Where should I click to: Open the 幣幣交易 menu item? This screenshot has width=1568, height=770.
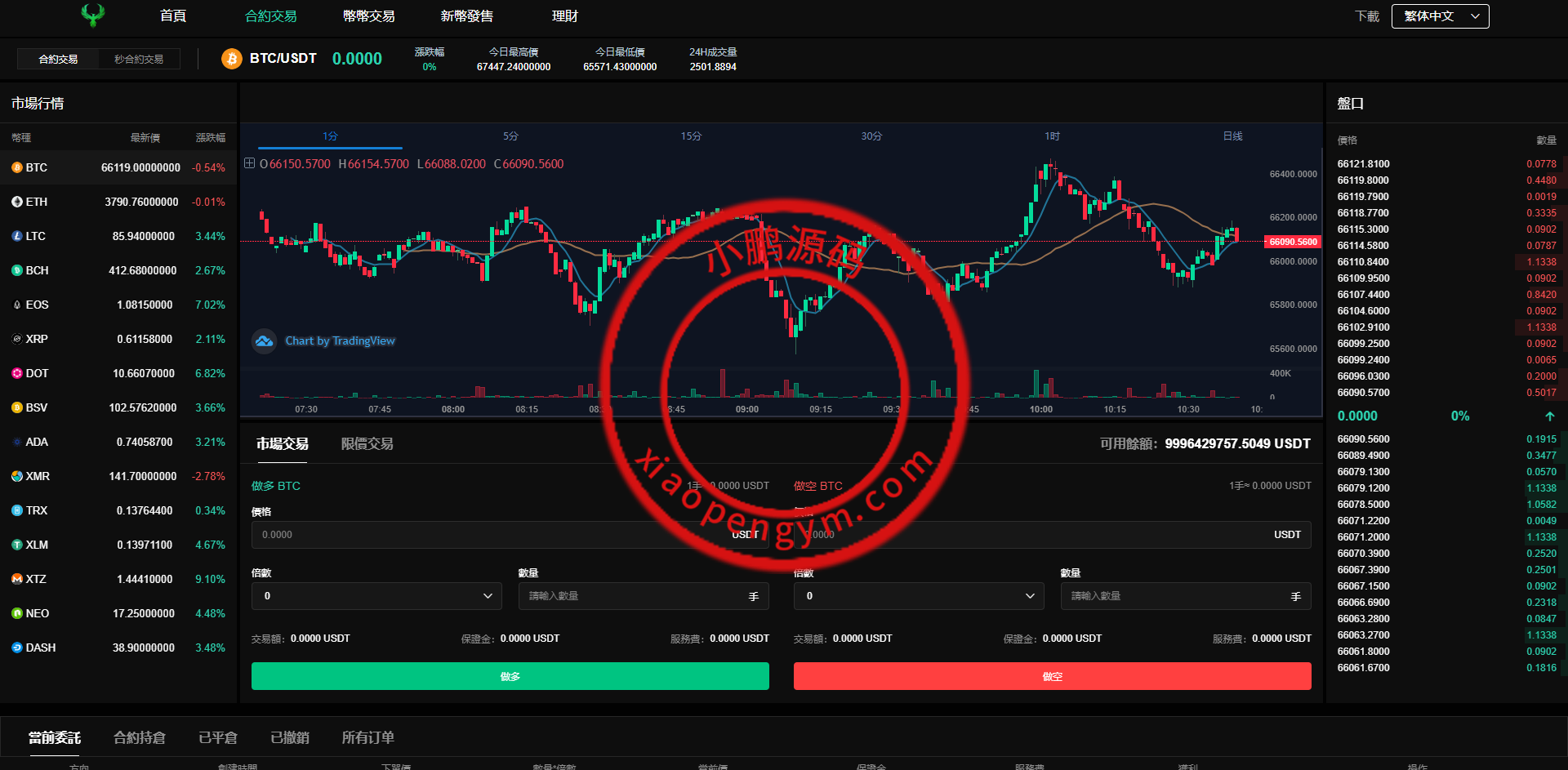tap(369, 16)
